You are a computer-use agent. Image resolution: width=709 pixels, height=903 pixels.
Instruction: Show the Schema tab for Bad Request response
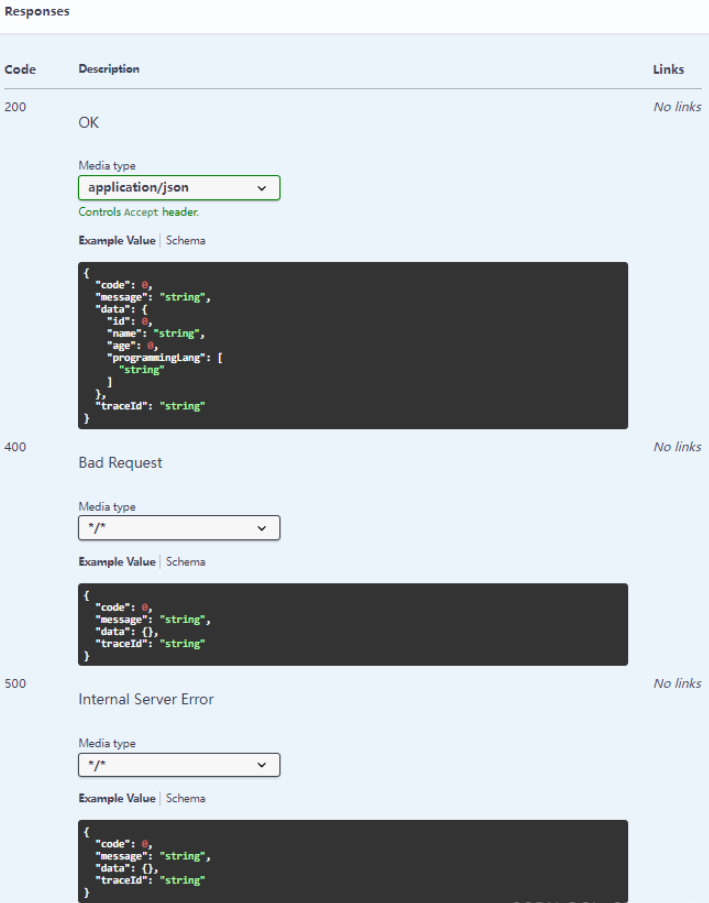point(186,562)
